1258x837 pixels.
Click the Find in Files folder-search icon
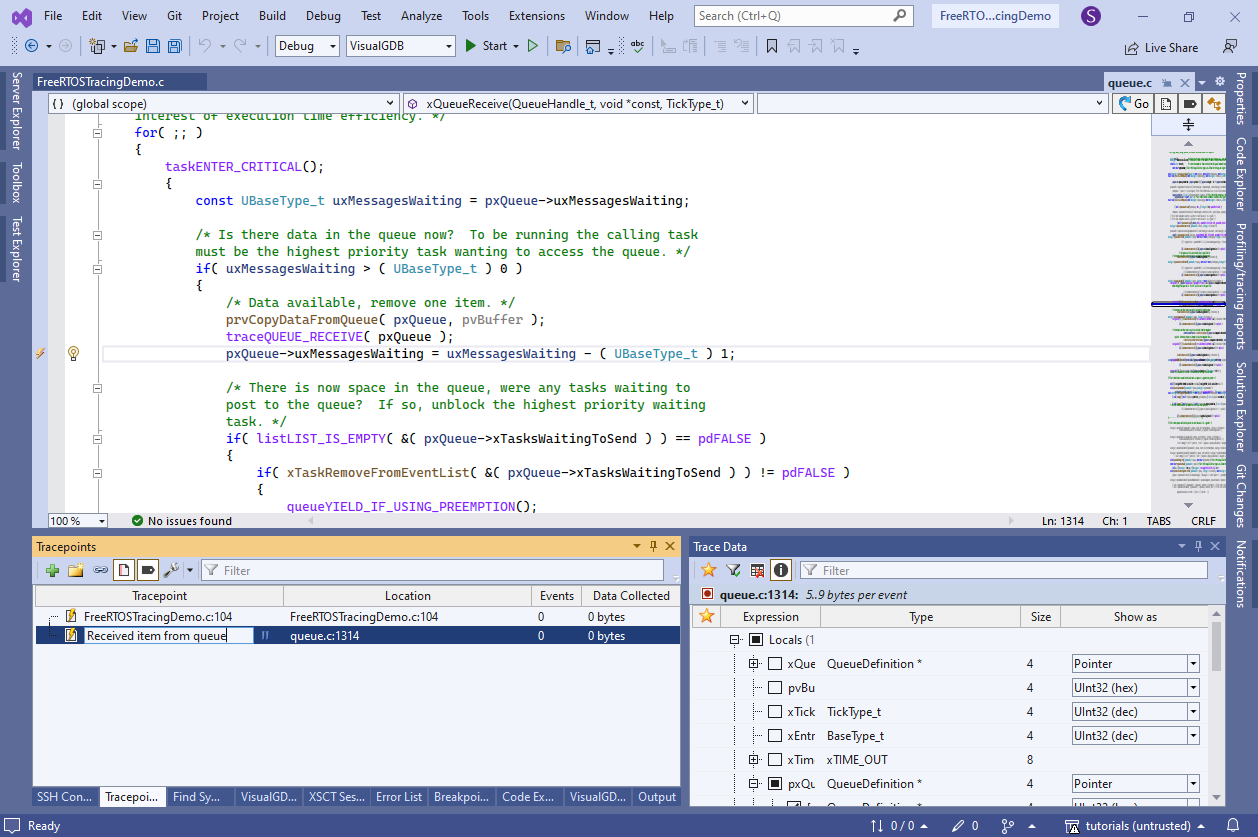(x=563, y=46)
